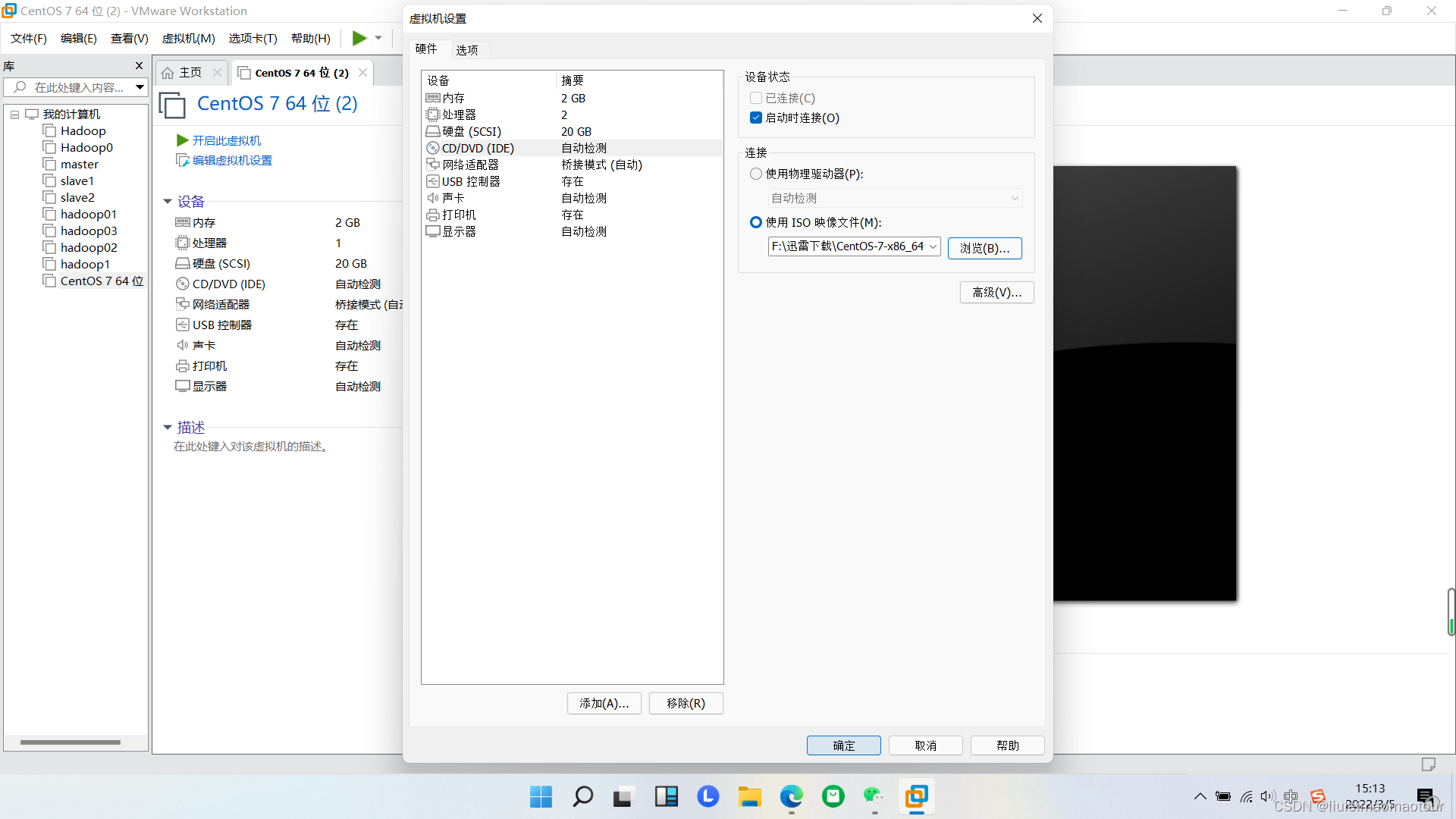Collapse the 设备 section in summary panel
This screenshot has width=1456, height=819.
pyautogui.click(x=168, y=201)
